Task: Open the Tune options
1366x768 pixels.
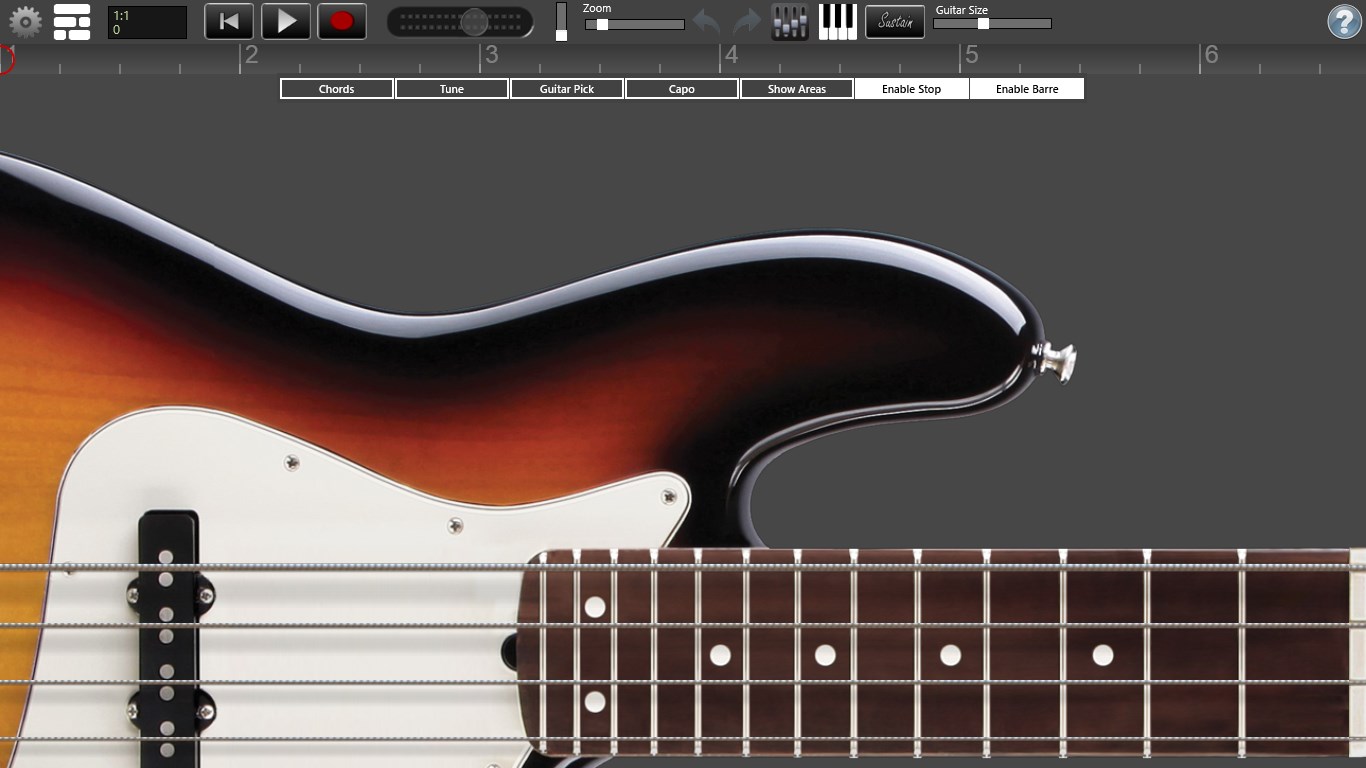Action: 452,89
